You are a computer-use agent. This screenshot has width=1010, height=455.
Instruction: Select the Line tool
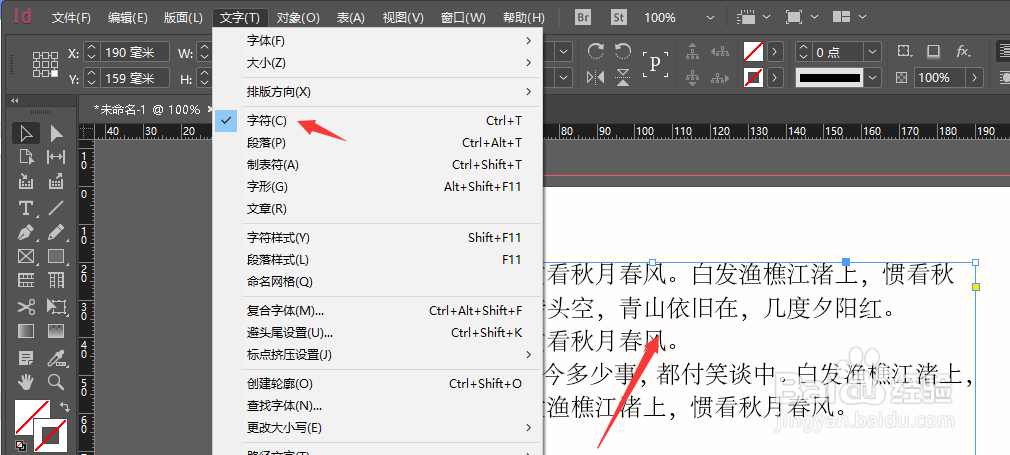coord(57,208)
